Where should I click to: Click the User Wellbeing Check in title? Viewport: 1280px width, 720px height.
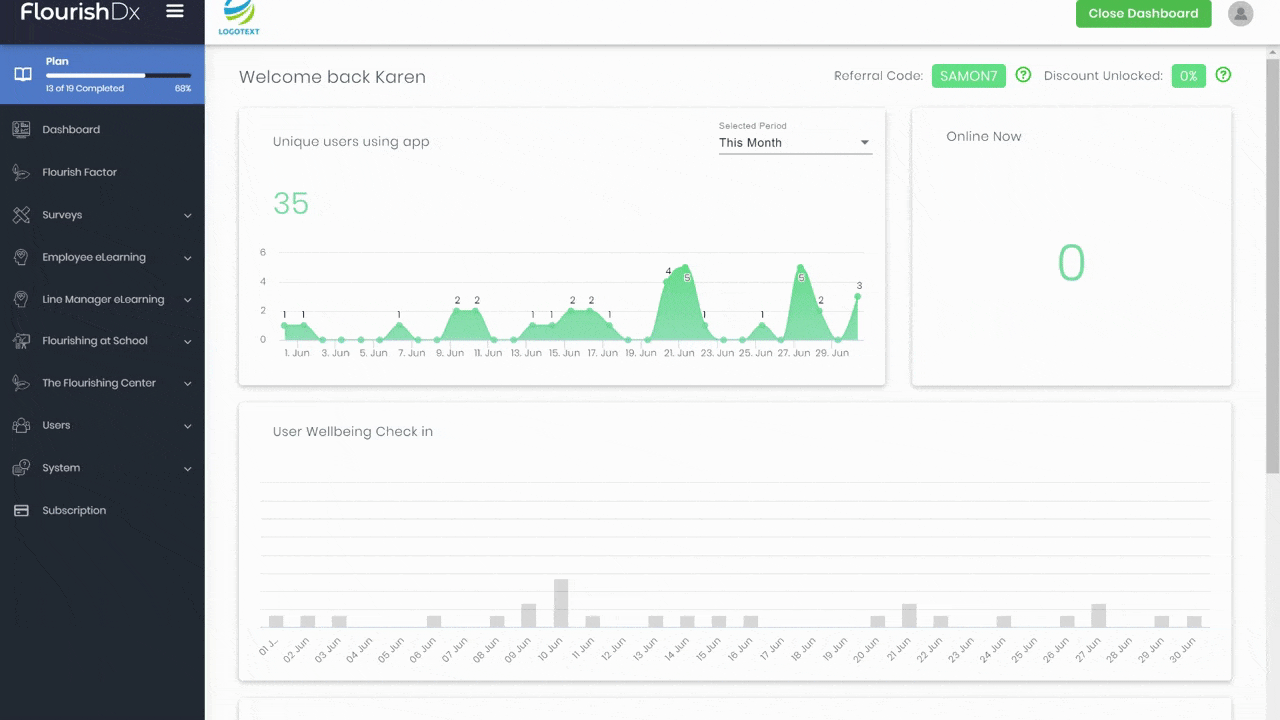(353, 432)
